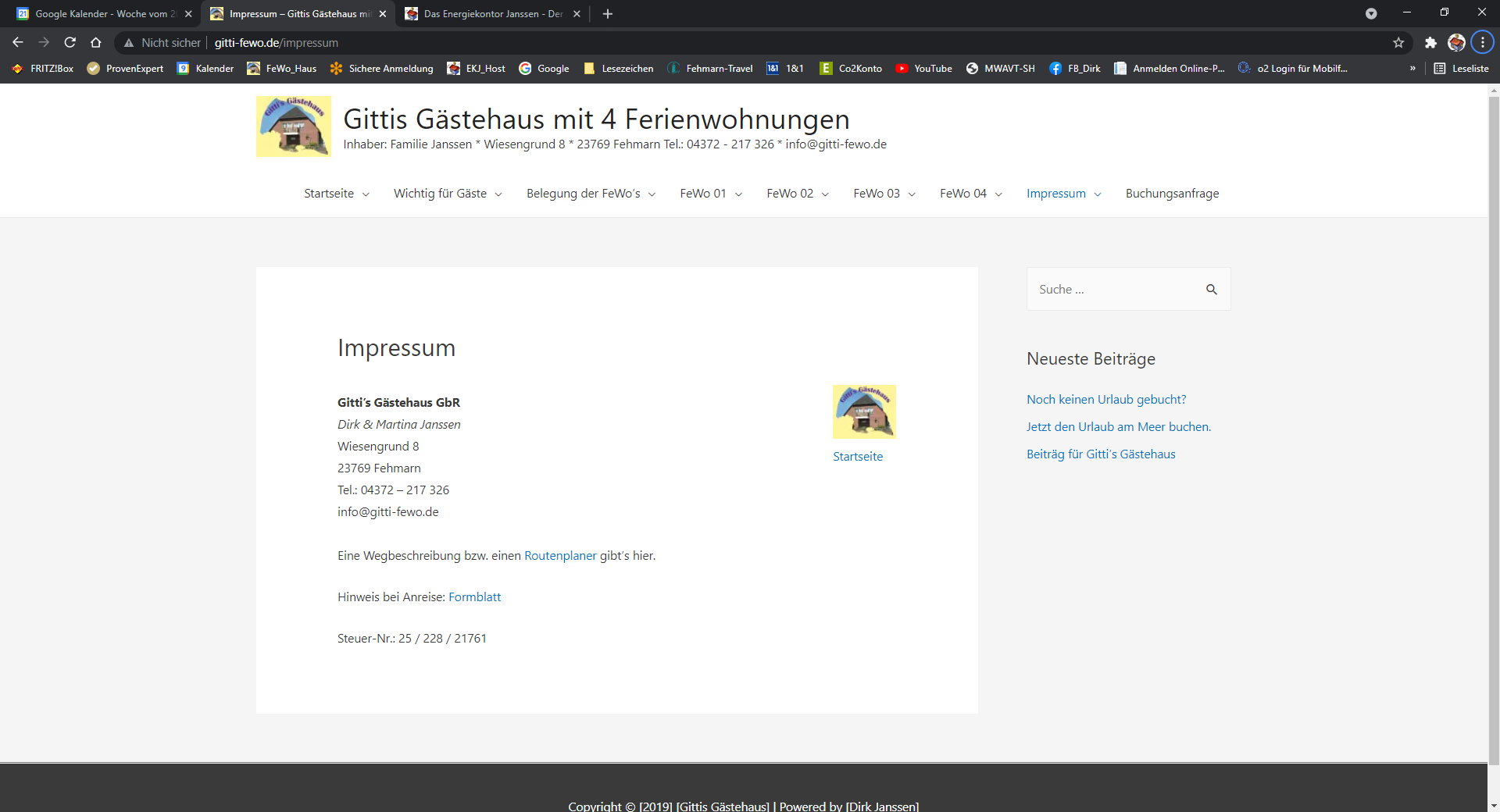
Task: Open the browser extensions puzzle icon
Action: point(1430,43)
